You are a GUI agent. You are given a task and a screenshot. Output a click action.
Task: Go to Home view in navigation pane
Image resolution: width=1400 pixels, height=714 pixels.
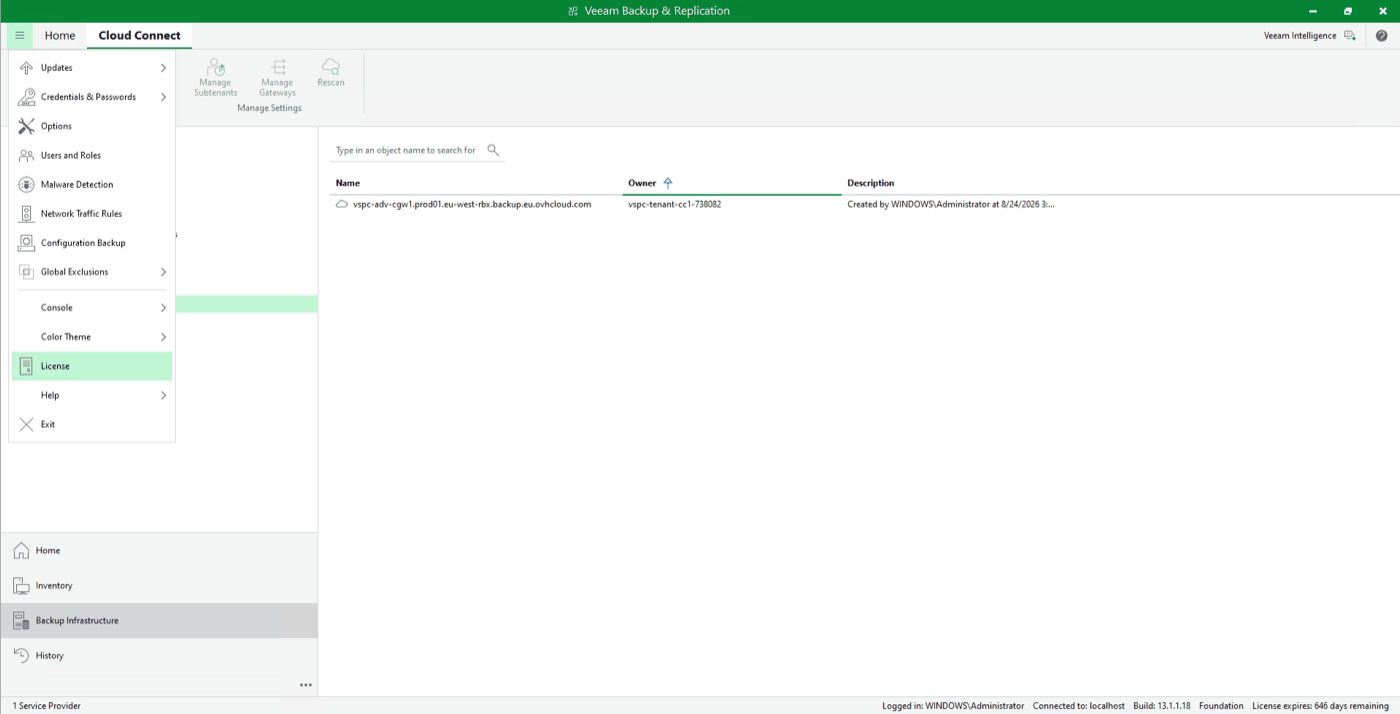[x=159, y=551]
